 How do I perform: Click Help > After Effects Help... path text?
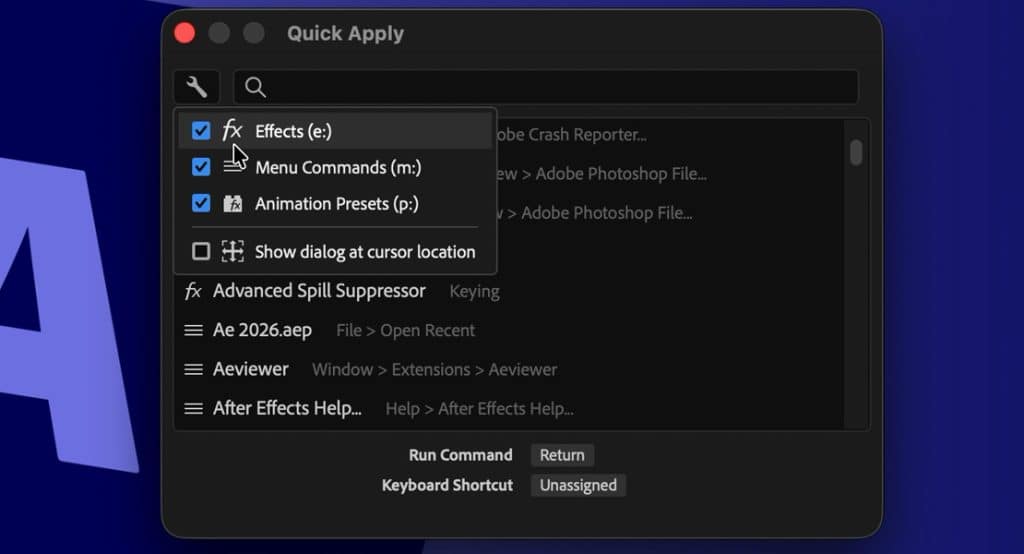coord(479,409)
